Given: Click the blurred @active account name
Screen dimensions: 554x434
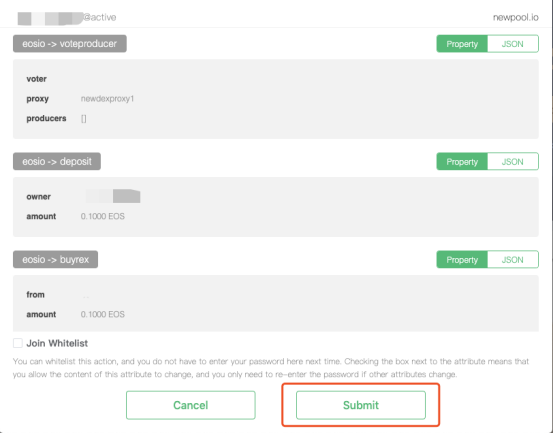Looking at the screenshot, I should click(x=67, y=18).
